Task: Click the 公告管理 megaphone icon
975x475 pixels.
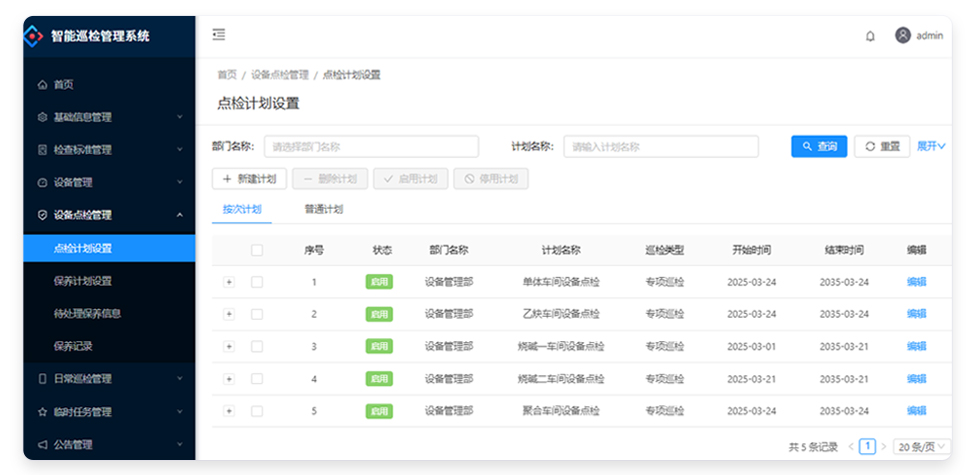Action: (x=42, y=444)
